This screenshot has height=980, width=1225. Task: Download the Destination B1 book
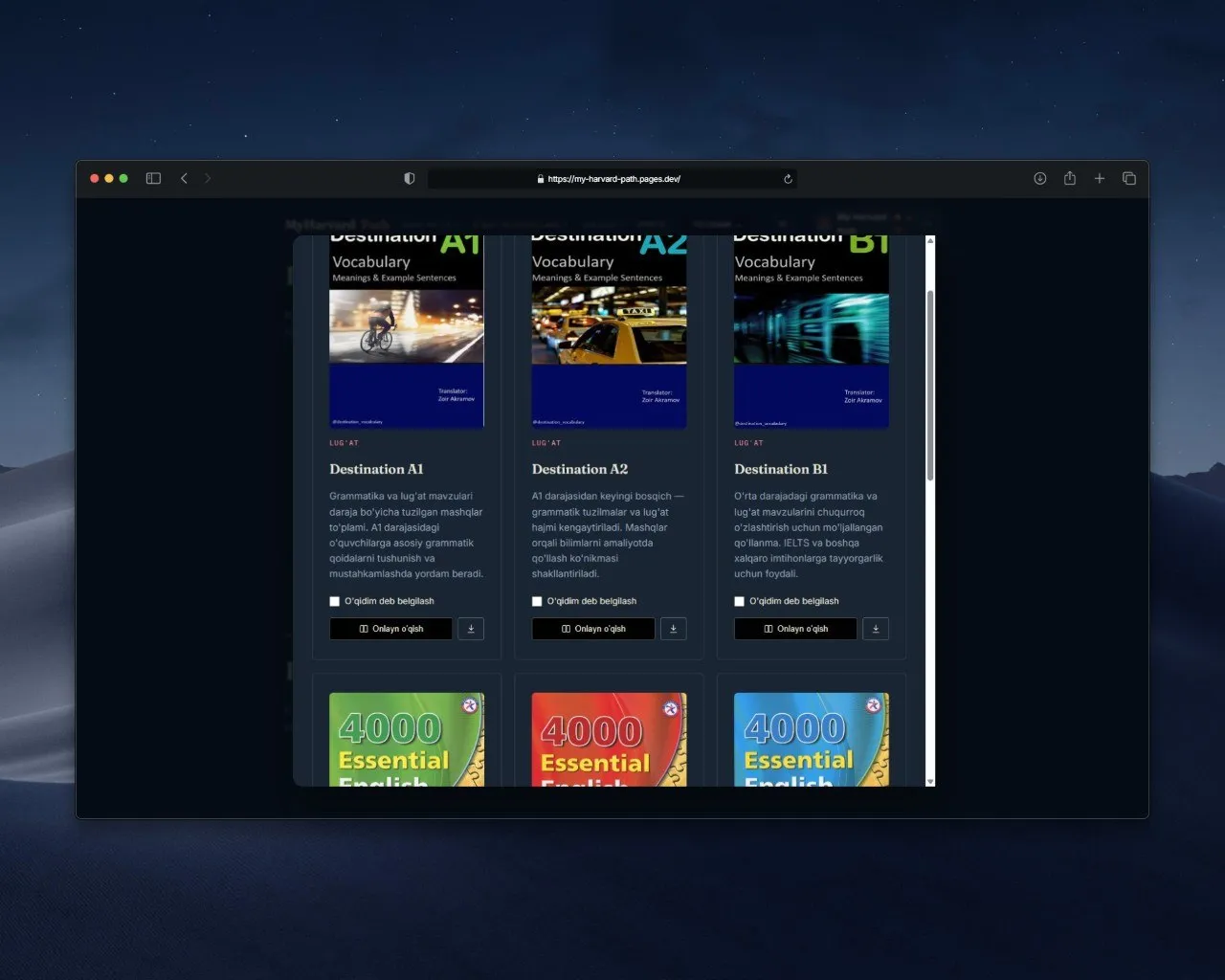click(x=876, y=629)
